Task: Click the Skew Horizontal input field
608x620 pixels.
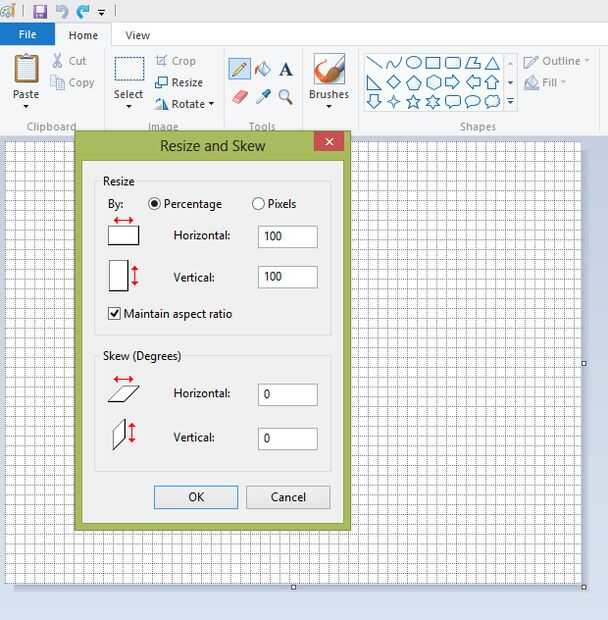Action: coord(287,394)
